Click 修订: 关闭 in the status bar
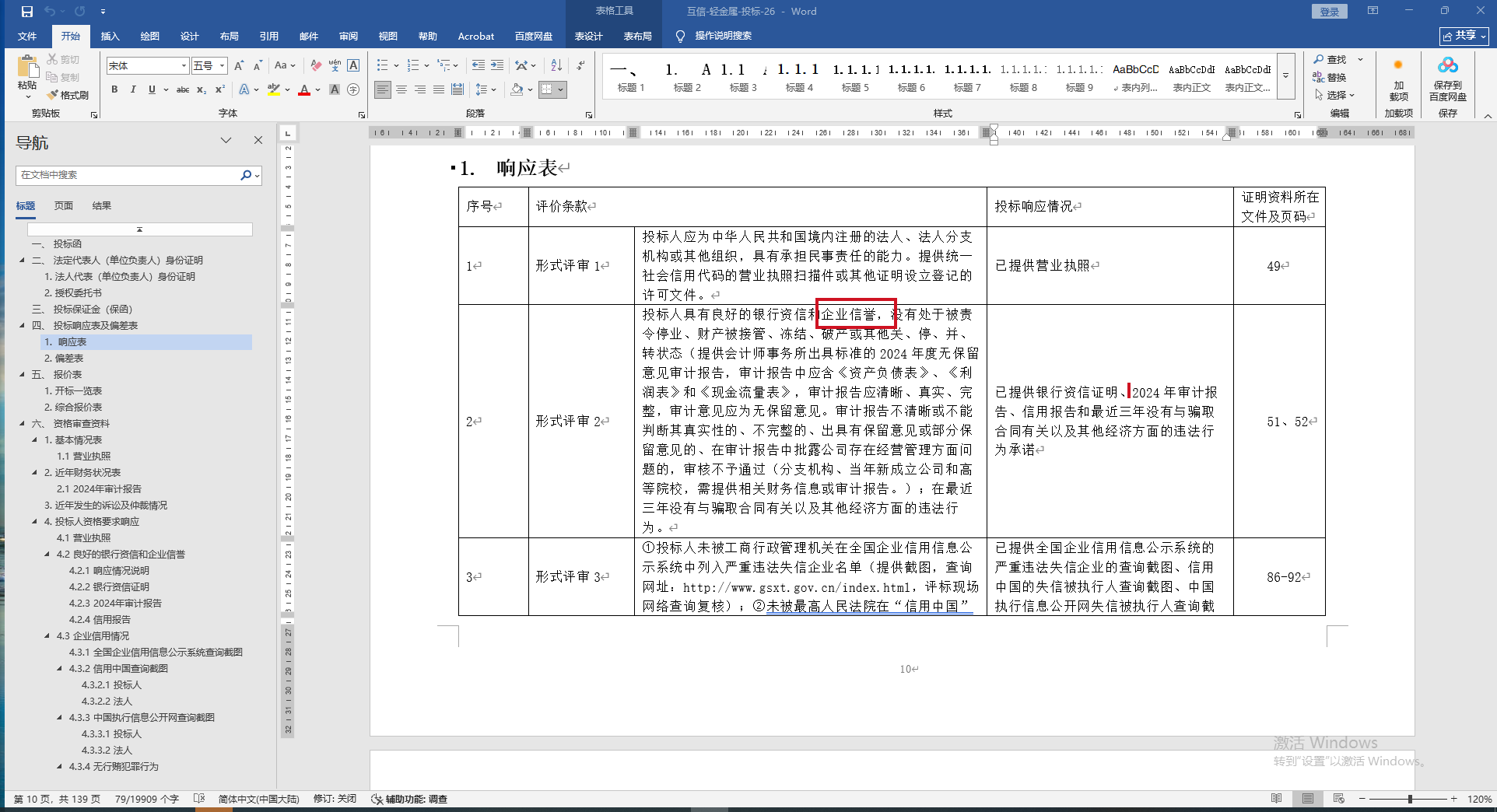 point(335,799)
